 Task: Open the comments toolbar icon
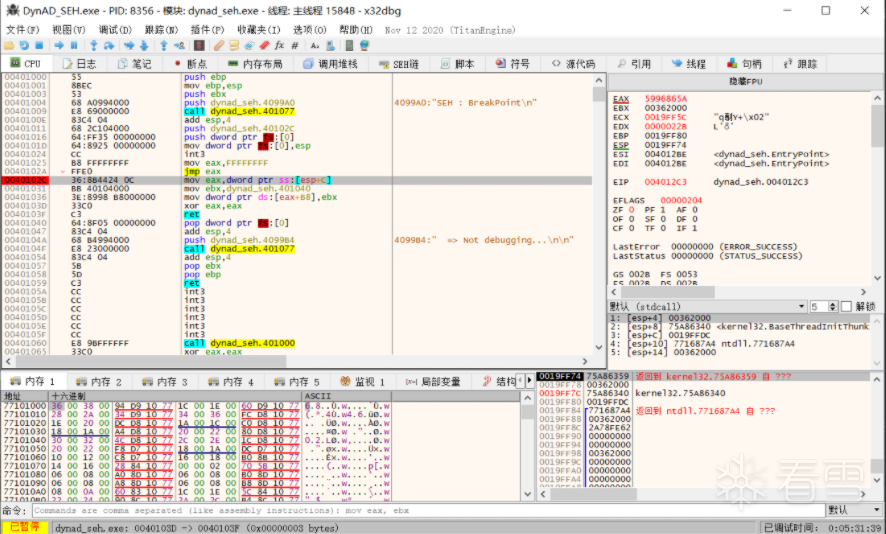pyautogui.click(x=234, y=46)
